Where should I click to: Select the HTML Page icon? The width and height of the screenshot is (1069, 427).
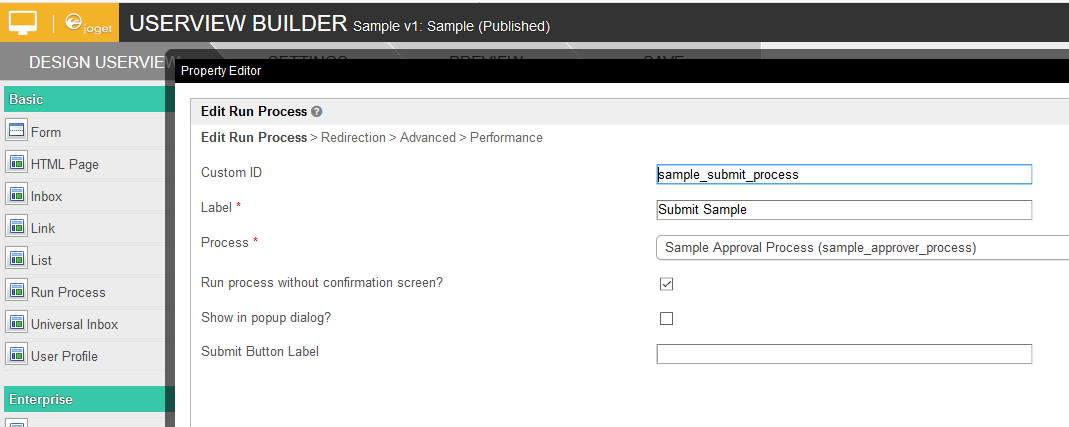pyautogui.click(x=15, y=163)
